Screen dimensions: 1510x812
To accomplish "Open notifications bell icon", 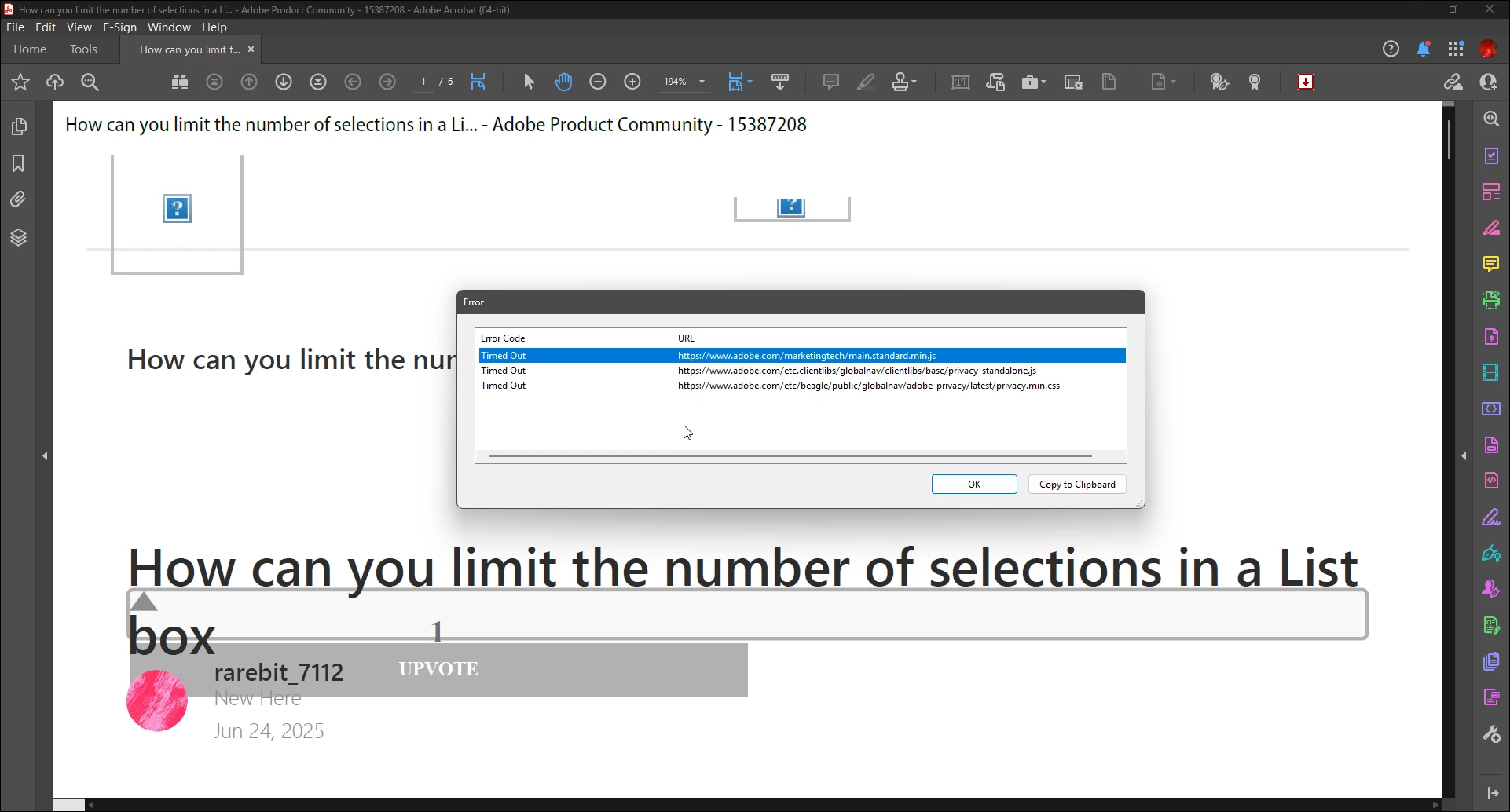I will click(1424, 49).
